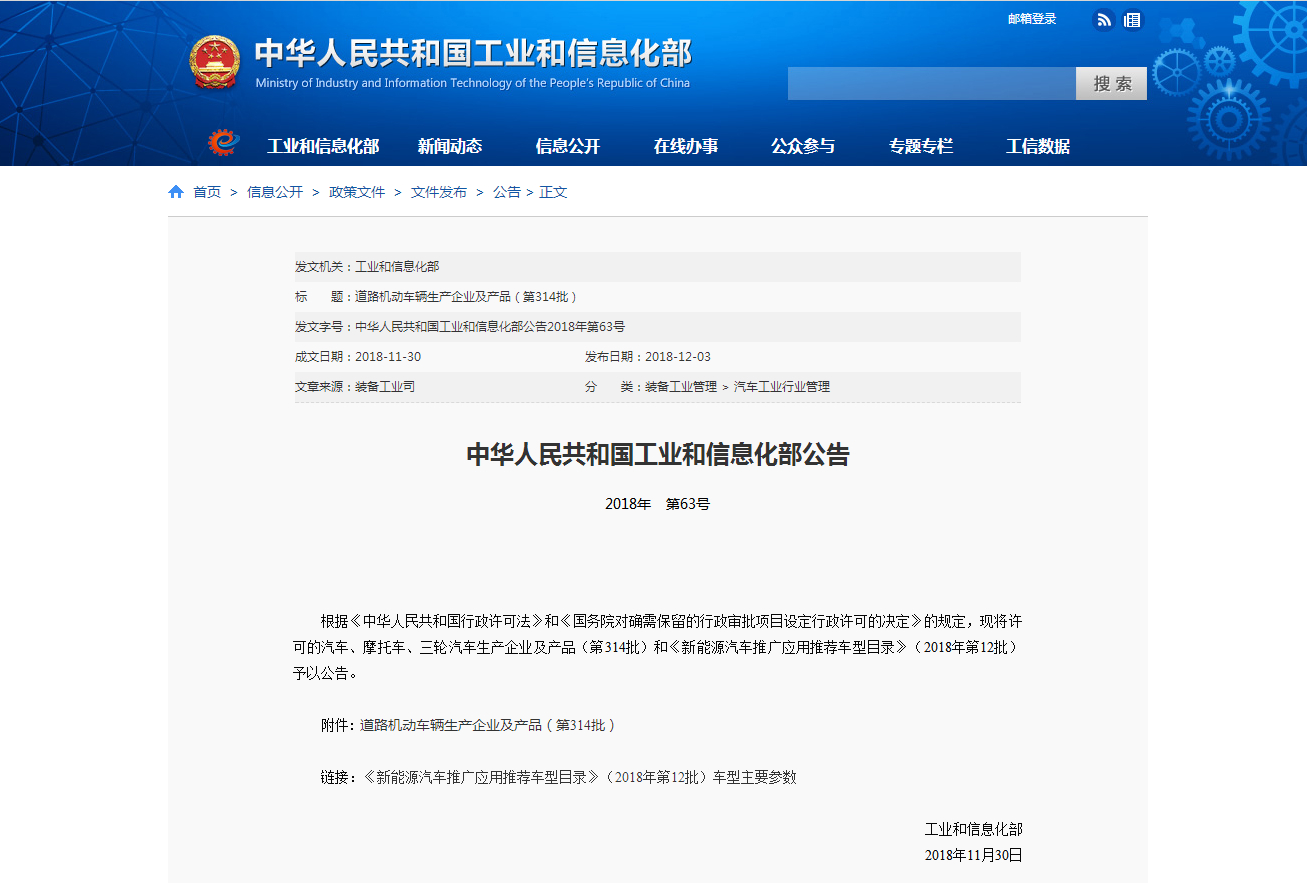Click the home icon in breadcrumb

coord(176,192)
